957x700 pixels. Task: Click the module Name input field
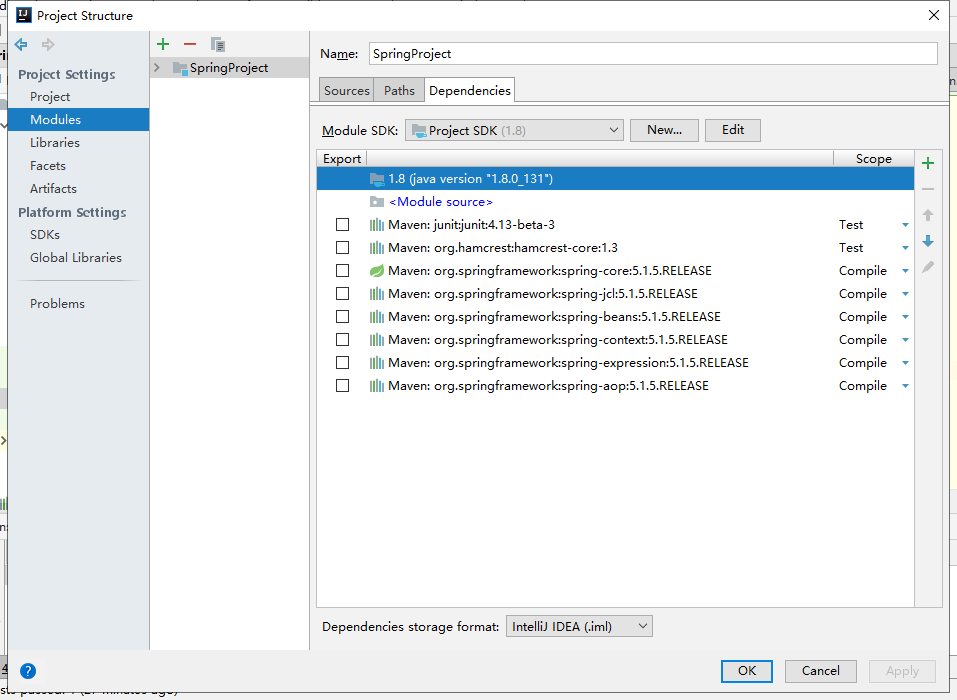653,54
